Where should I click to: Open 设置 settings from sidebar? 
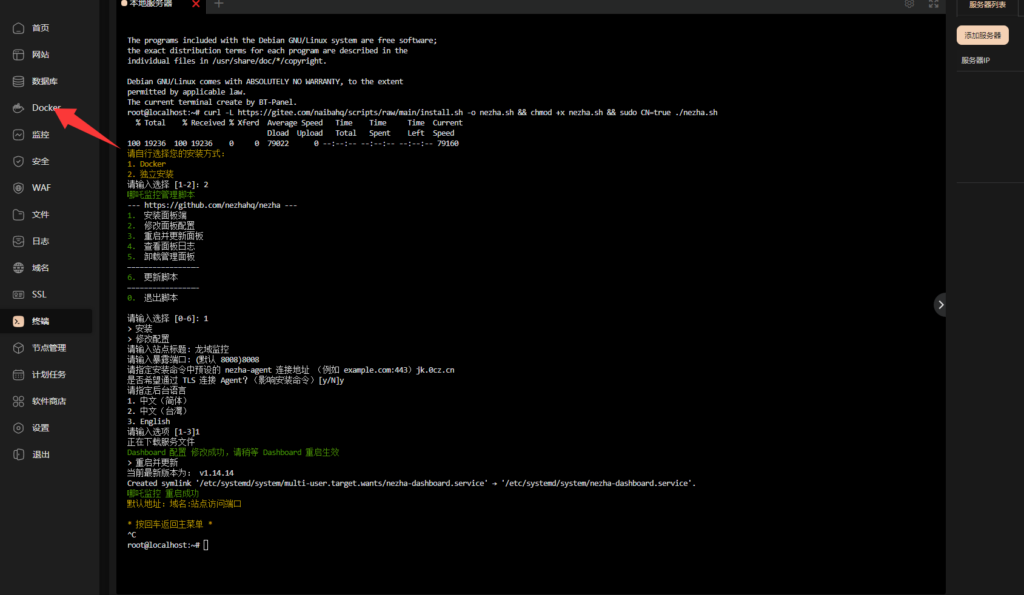[x=40, y=428]
